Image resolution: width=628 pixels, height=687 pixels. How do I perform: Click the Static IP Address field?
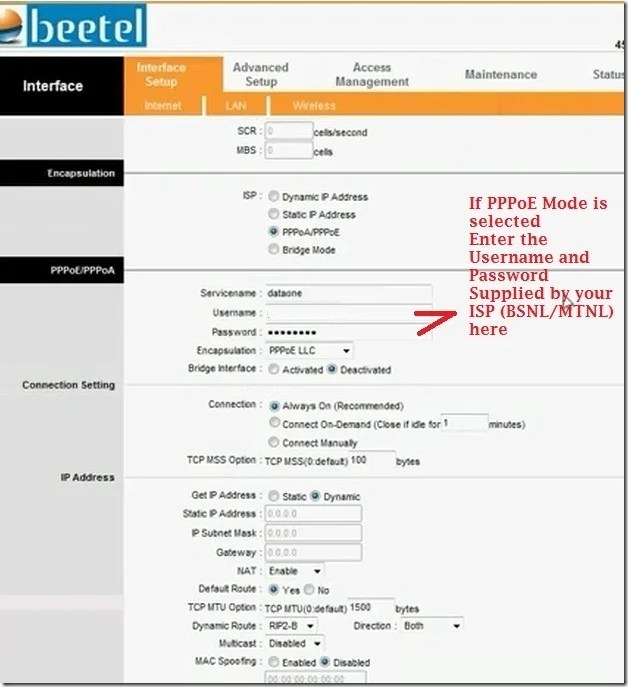[x=313, y=513]
